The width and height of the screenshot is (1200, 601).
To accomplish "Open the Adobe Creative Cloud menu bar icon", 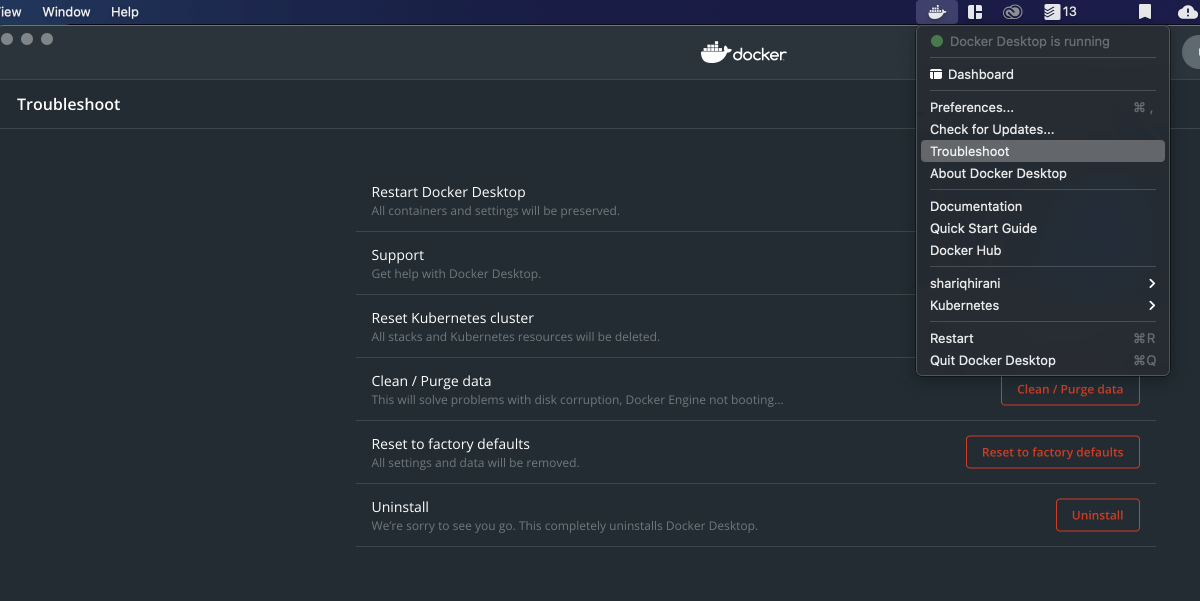I will 1012,12.
